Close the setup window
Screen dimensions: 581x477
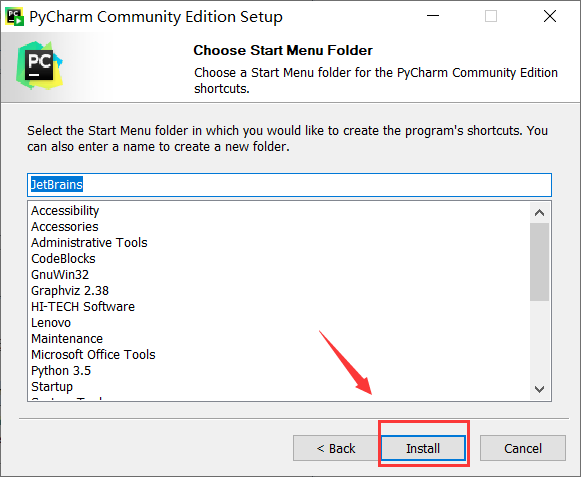(x=550, y=16)
